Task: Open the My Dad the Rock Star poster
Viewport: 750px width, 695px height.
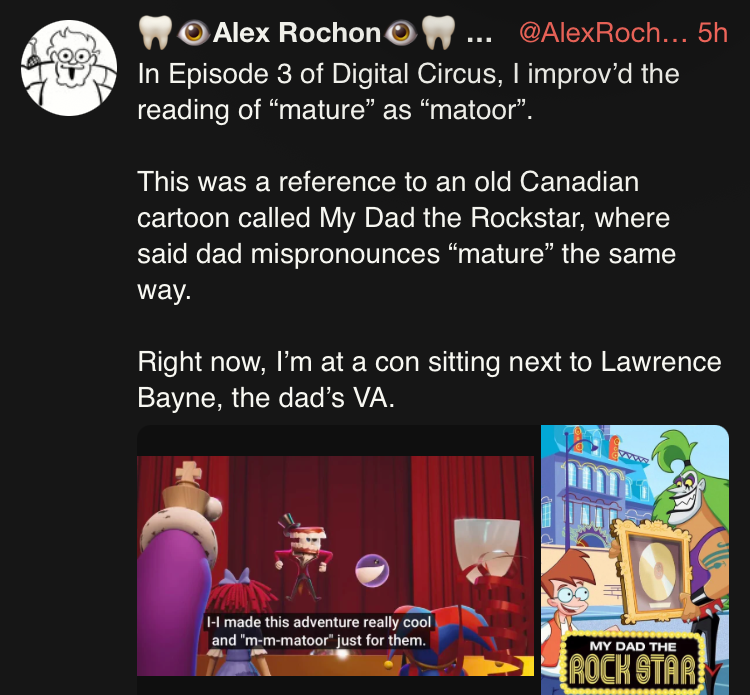Action: pos(635,560)
